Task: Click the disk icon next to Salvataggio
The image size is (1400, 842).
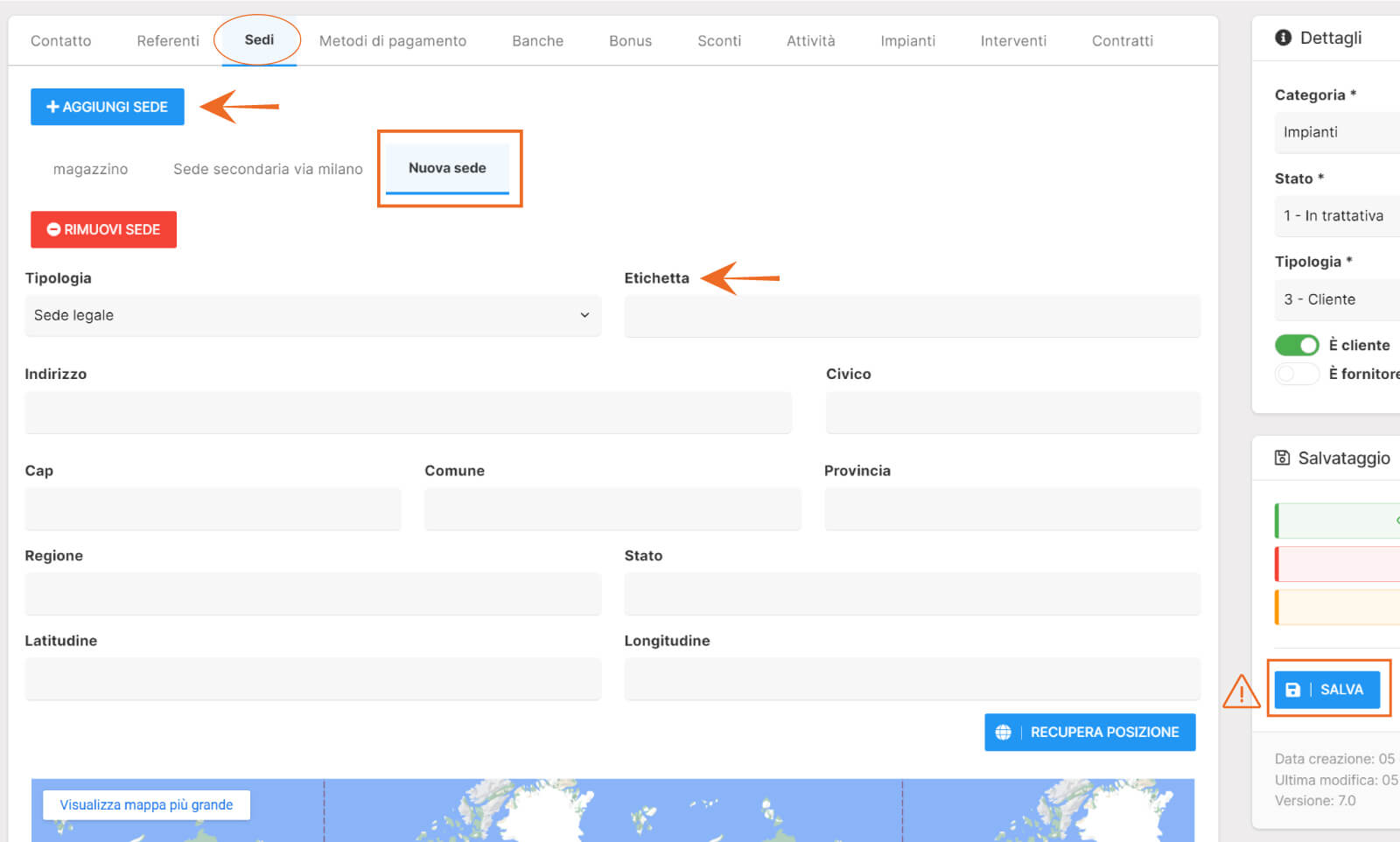Action: [1282, 458]
